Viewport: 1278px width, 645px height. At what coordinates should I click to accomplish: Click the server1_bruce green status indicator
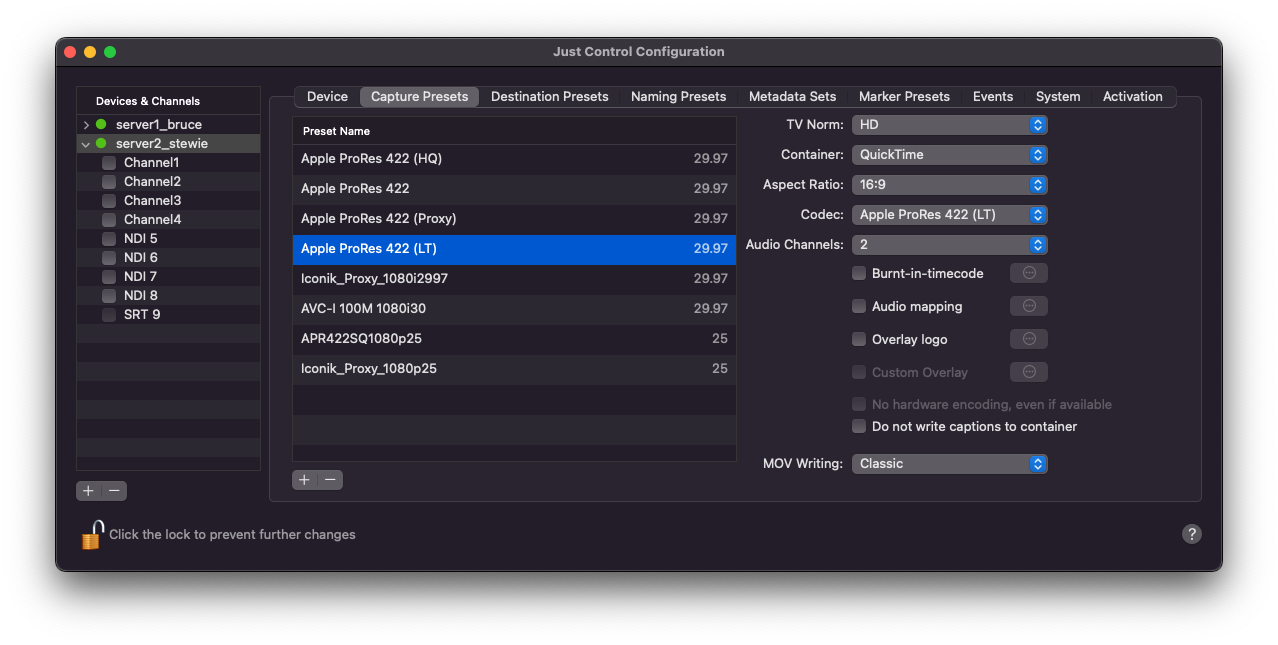coord(101,125)
